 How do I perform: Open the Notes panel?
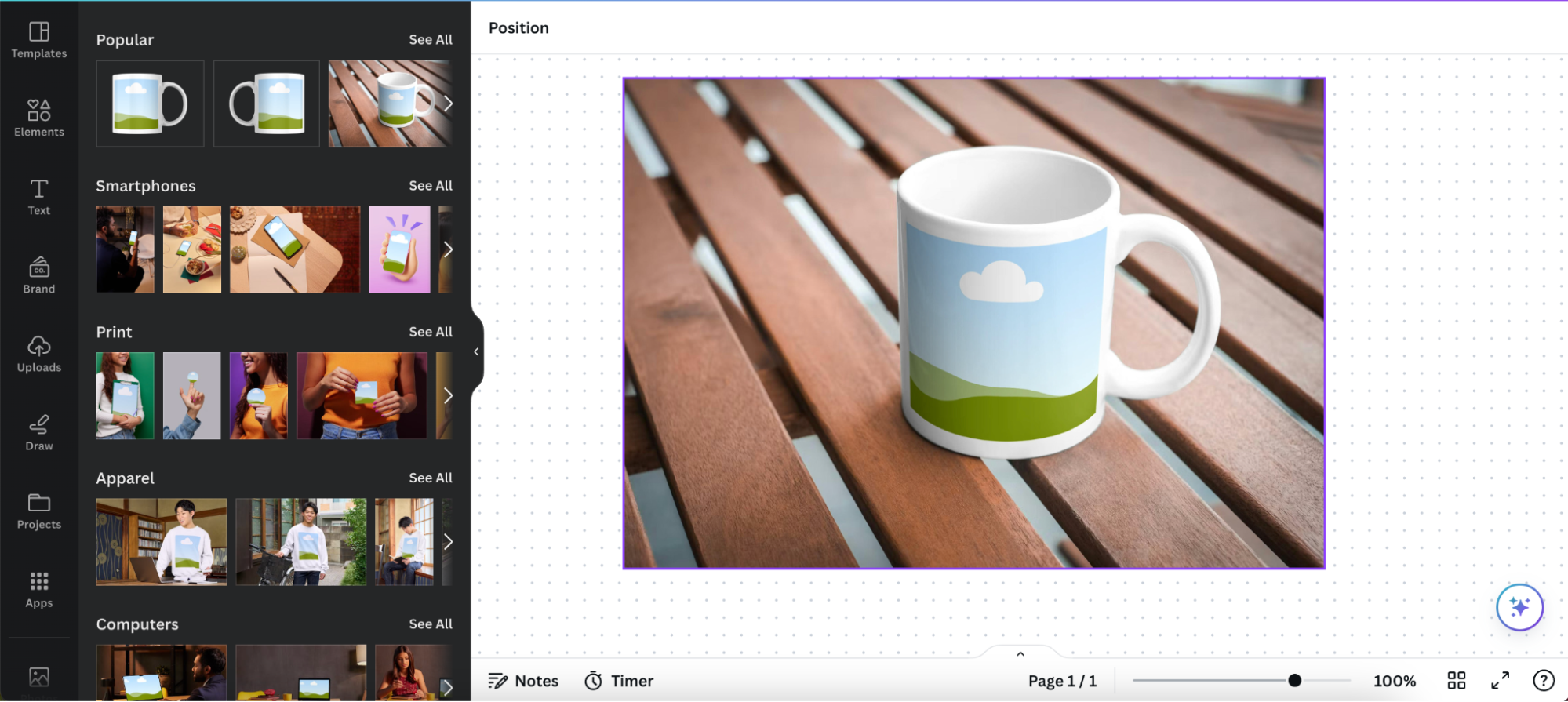[523, 681]
